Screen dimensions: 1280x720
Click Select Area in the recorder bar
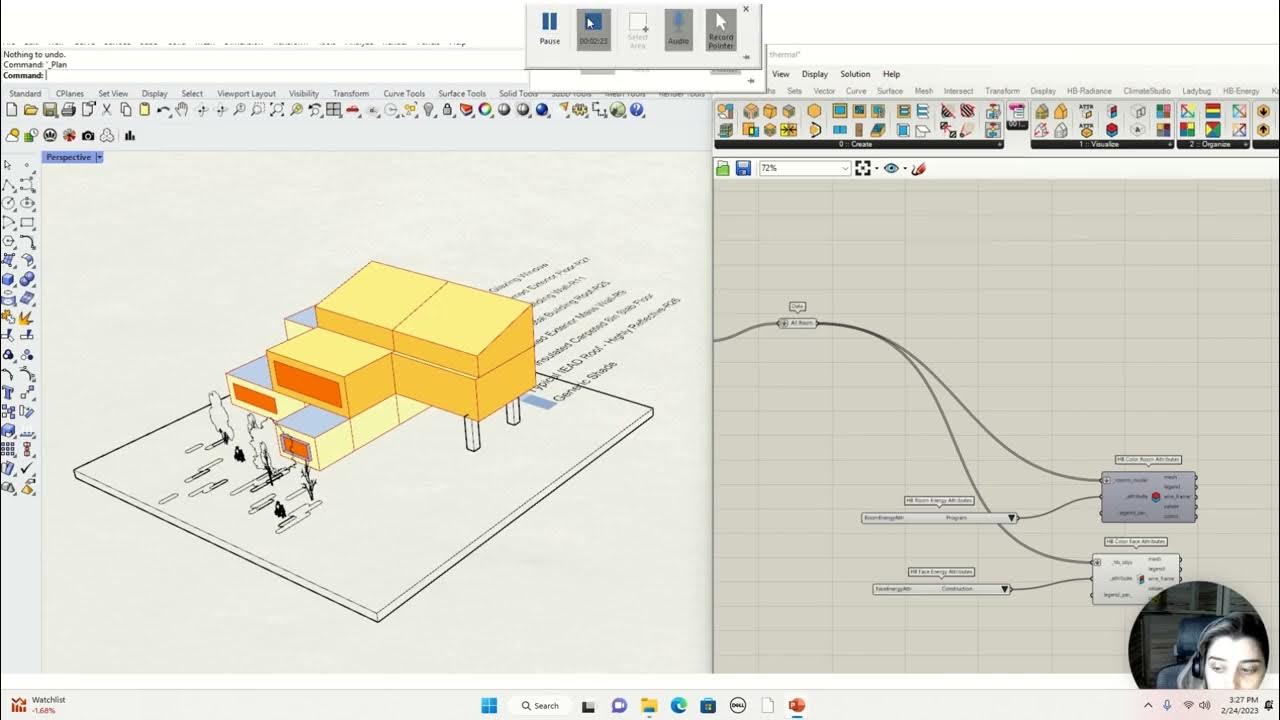[x=638, y=30]
